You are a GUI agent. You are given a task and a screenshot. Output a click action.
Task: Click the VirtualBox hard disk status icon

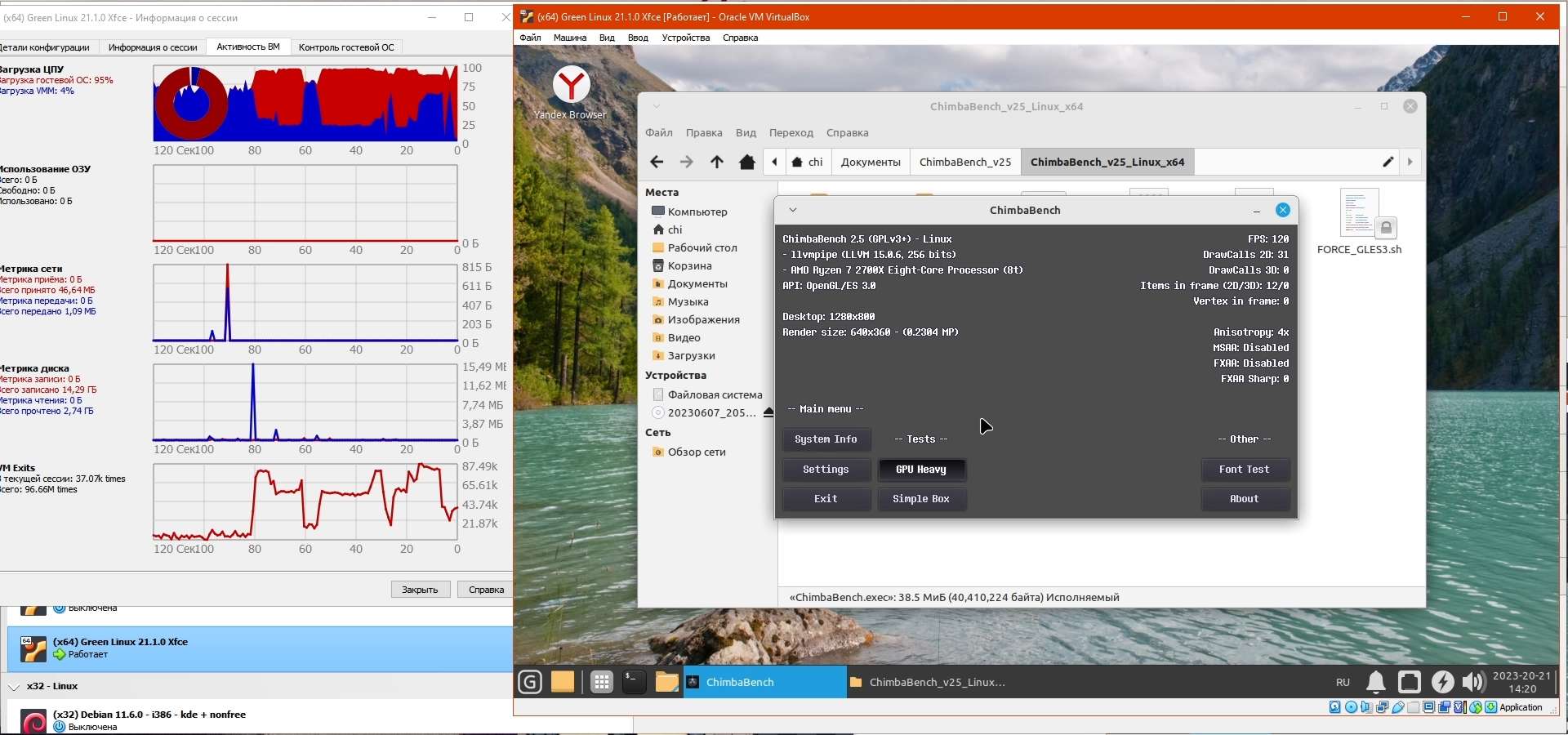(1335, 707)
